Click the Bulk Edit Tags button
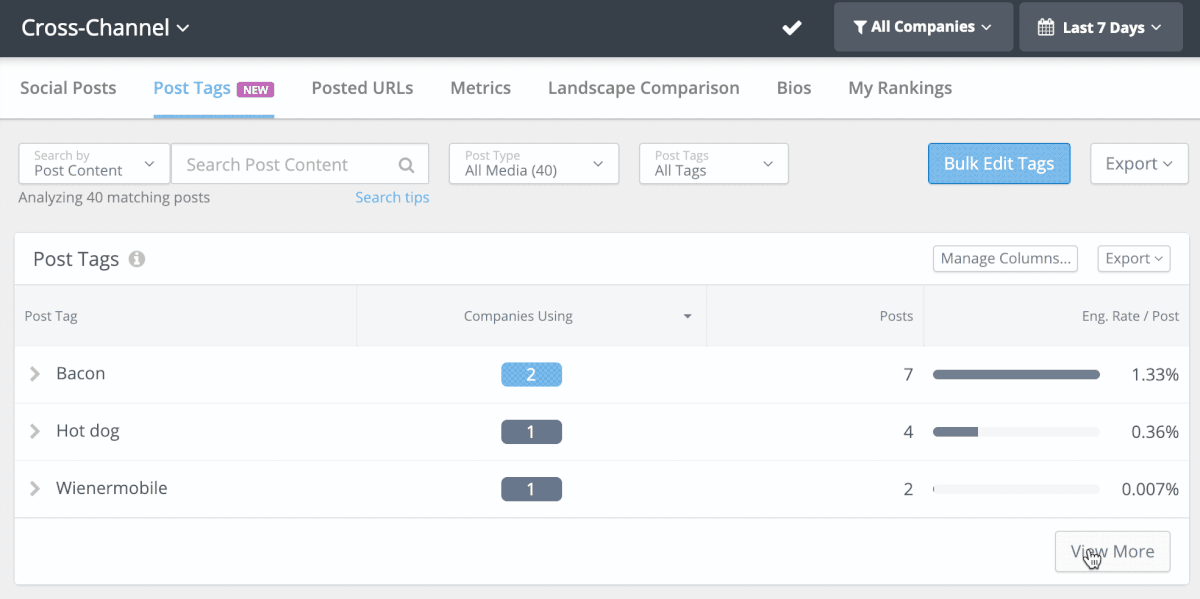The height and width of the screenshot is (599, 1200). [x=998, y=164]
